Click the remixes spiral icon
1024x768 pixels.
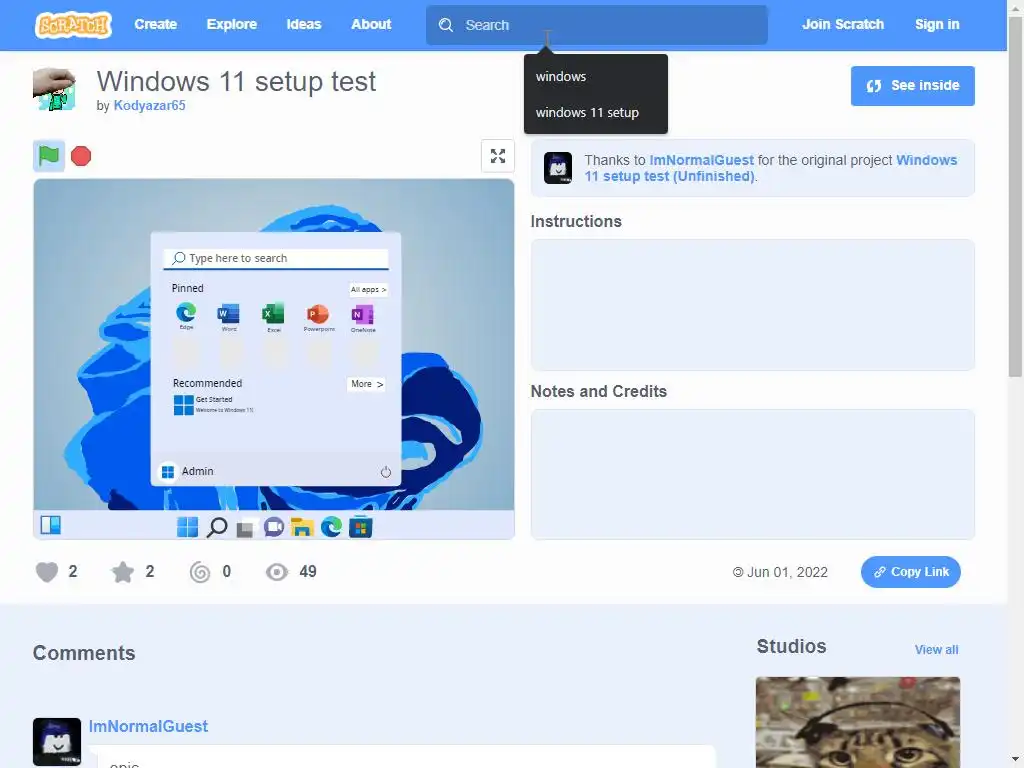tap(200, 573)
